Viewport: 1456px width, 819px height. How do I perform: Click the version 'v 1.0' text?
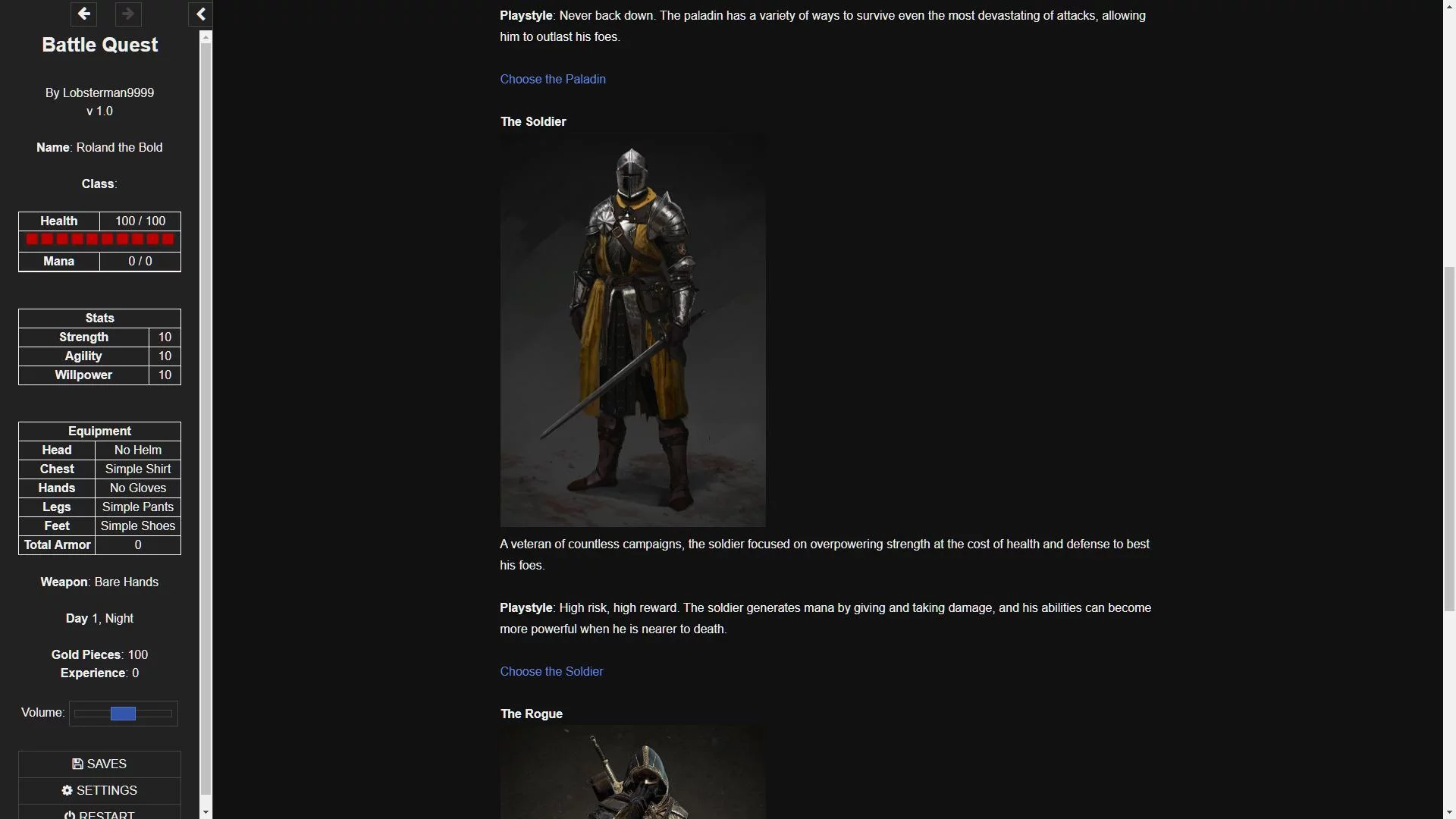pos(99,111)
